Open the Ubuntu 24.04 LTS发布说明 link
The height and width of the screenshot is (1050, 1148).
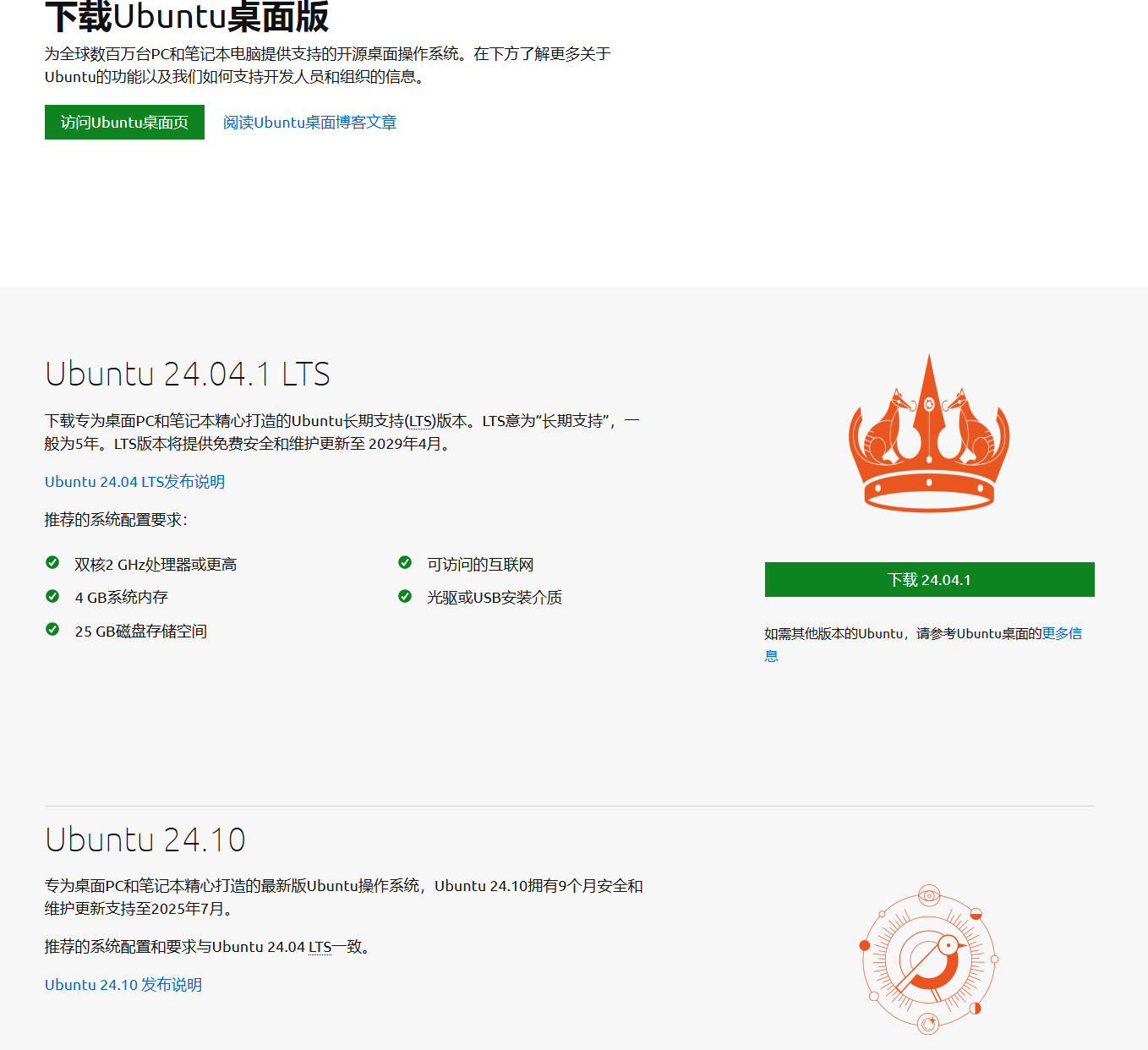pos(134,482)
